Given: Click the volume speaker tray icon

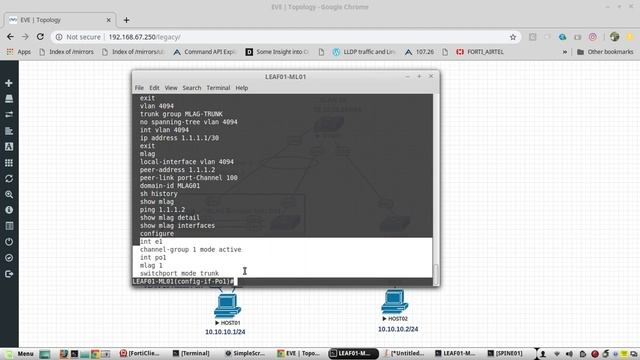Looking at the screenshot, I should (569, 354).
